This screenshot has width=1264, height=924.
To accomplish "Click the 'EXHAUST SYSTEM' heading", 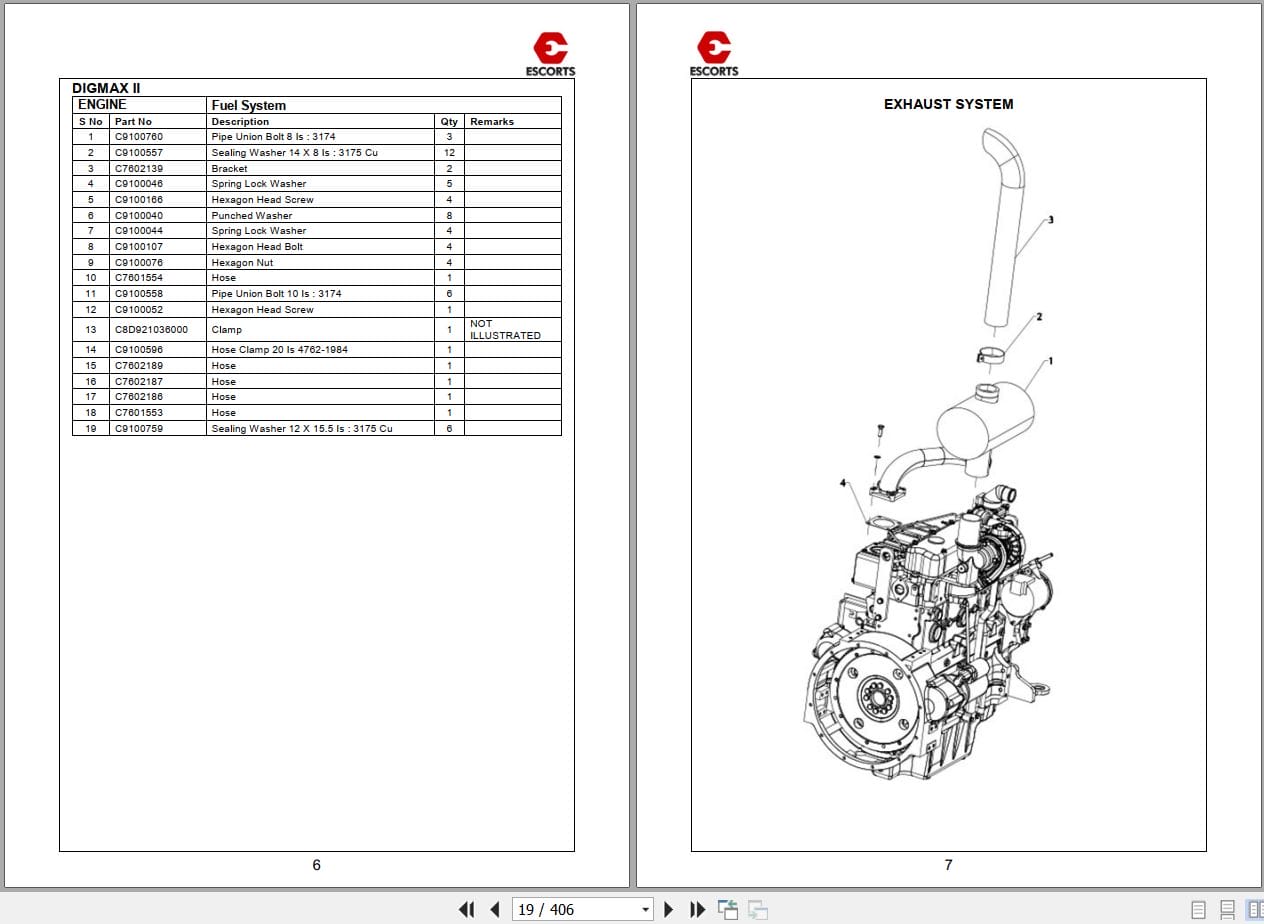I will [948, 104].
